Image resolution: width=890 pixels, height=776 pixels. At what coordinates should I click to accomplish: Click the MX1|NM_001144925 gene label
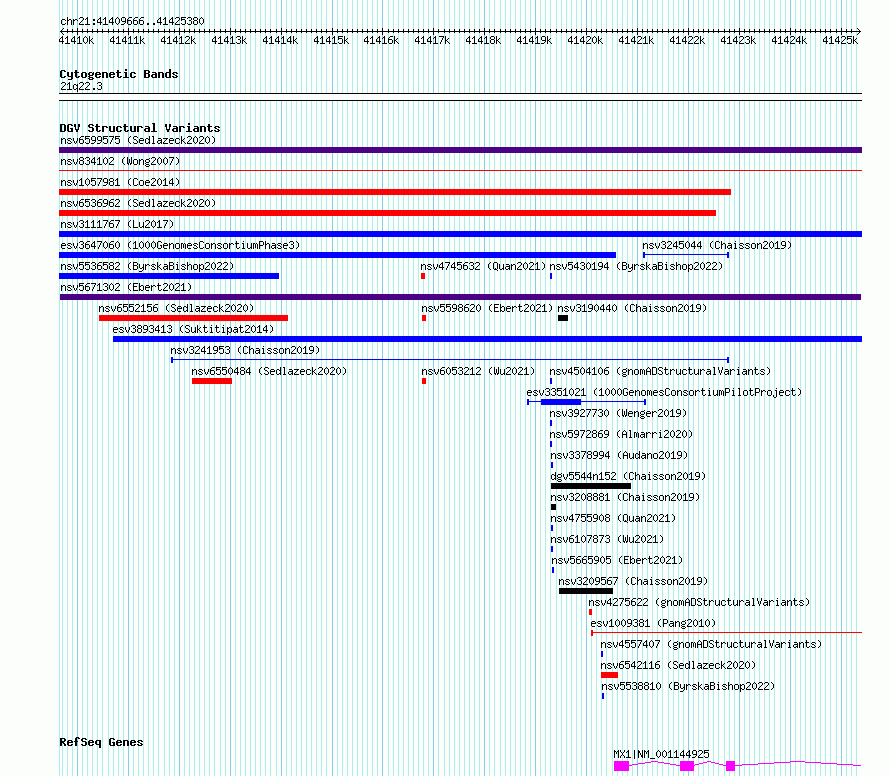coord(661,754)
